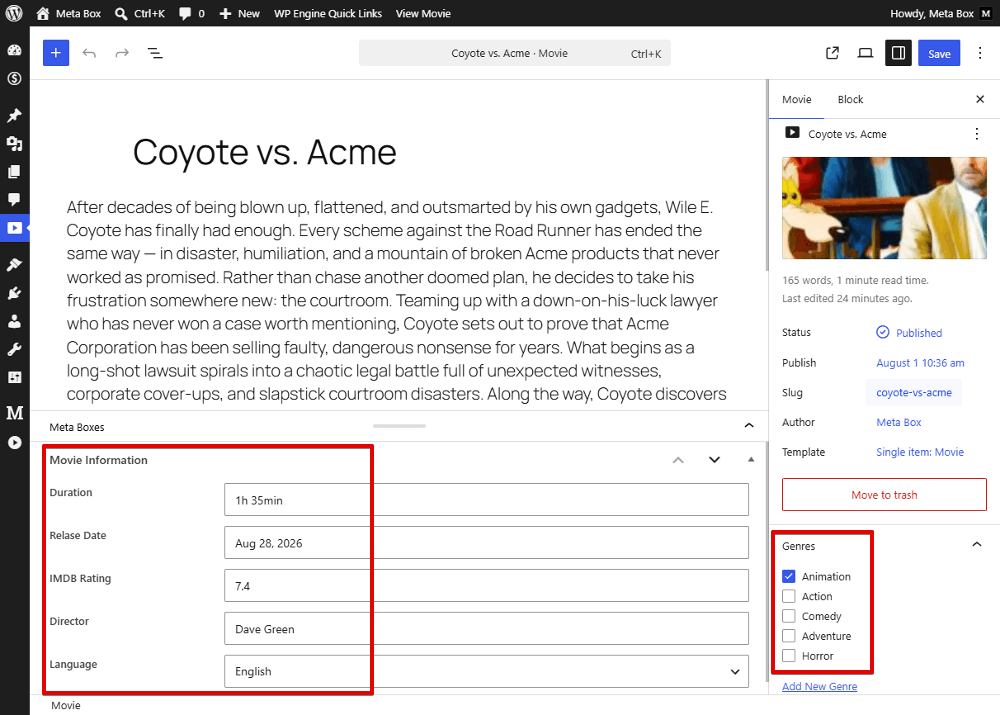View the movie in new tab

point(832,53)
